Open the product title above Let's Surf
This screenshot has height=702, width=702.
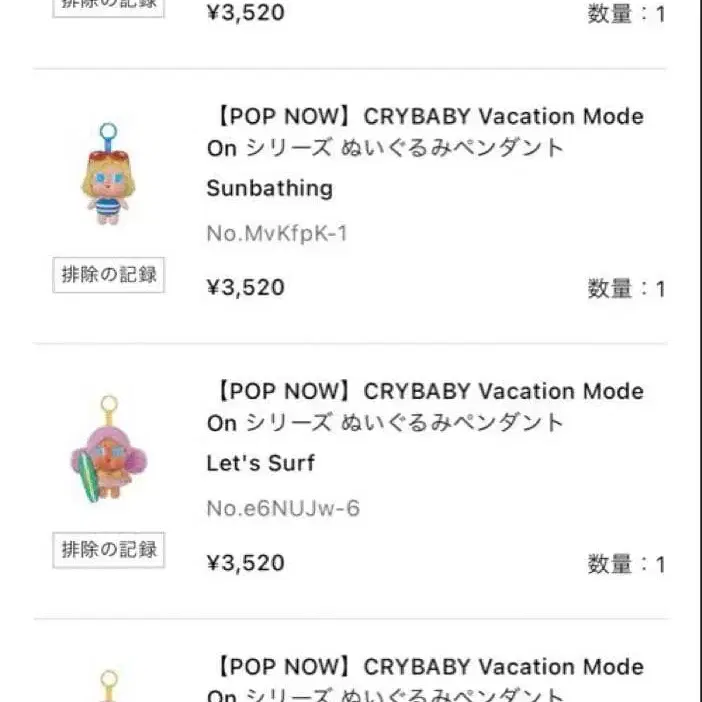click(x=425, y=407)
